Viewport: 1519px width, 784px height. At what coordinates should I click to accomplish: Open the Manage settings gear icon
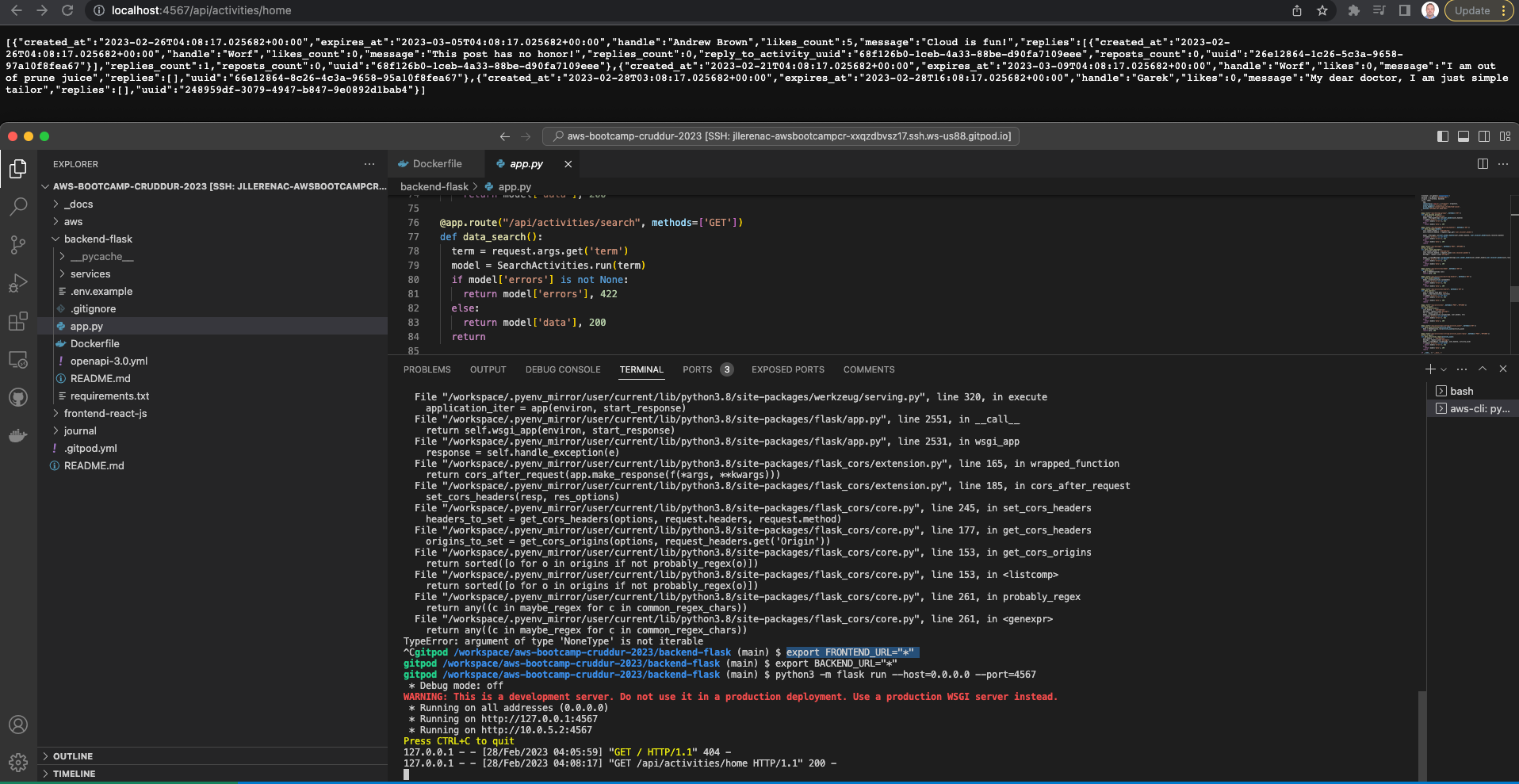pyautogui.click(x=18, y=762)
